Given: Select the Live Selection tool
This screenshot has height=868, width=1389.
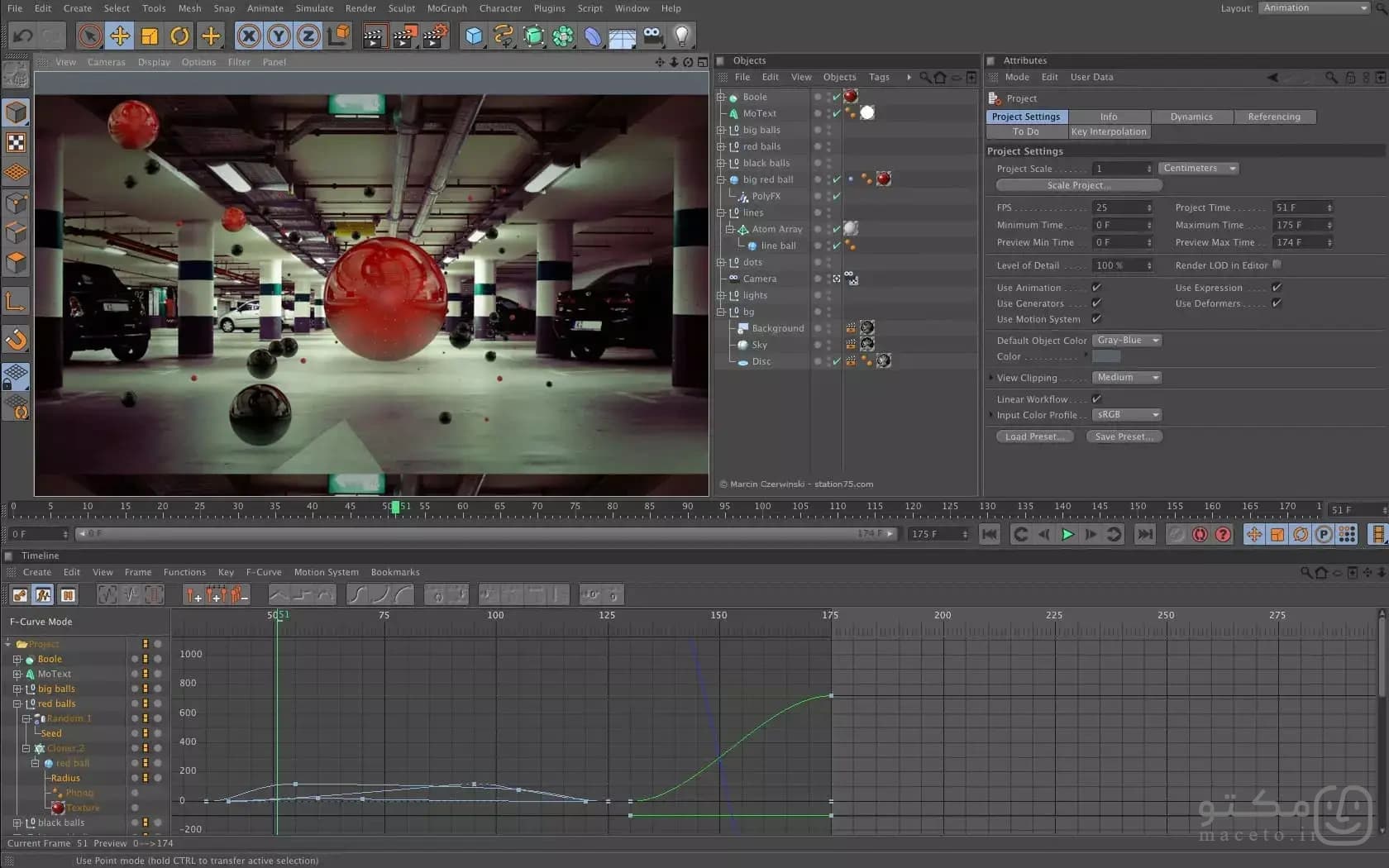Looking at the screenshot, I should (89, 36).
